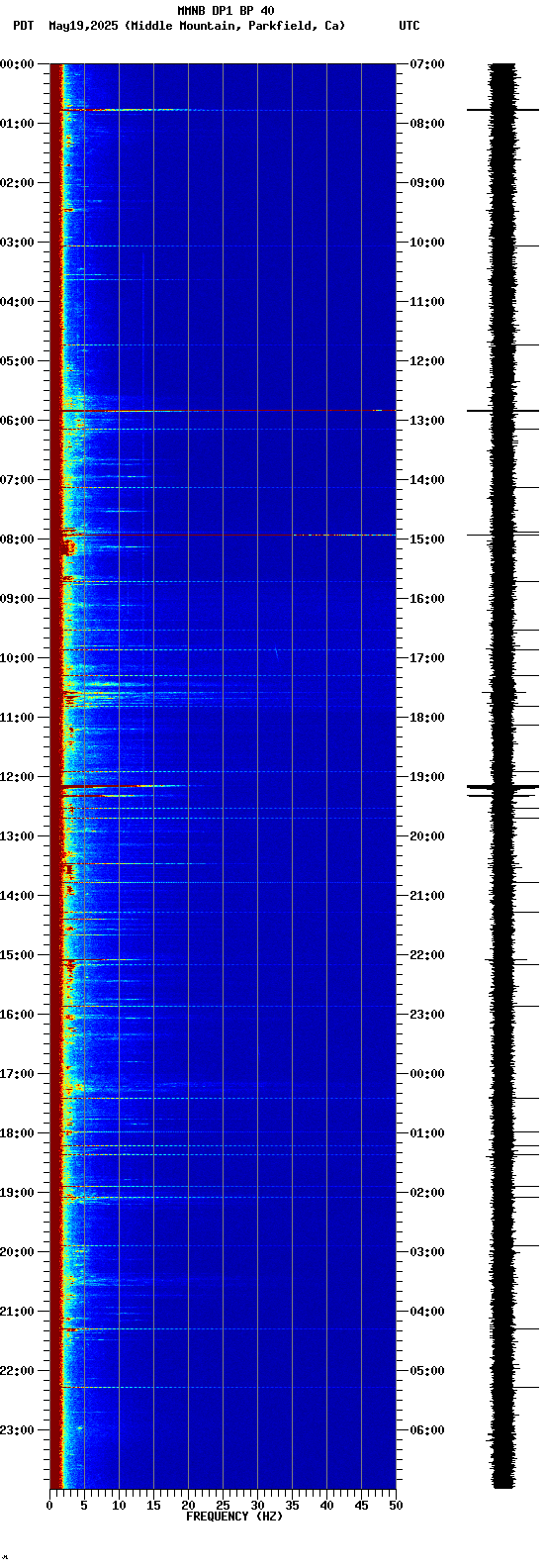Click '17:00' on the UTC time axis
Screen dimensions: 546x1568
[427, 658]
